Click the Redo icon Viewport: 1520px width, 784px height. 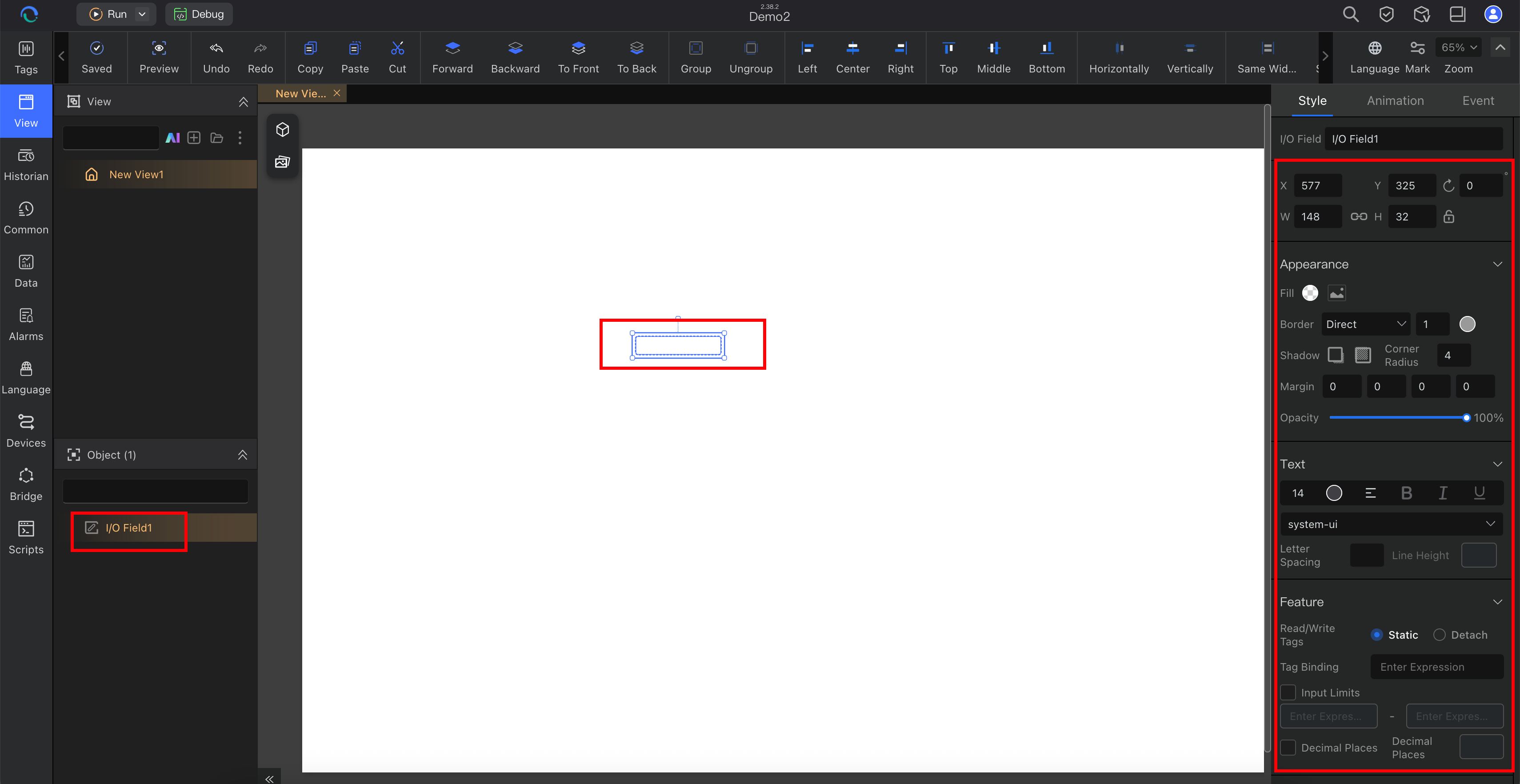(260, 48)
